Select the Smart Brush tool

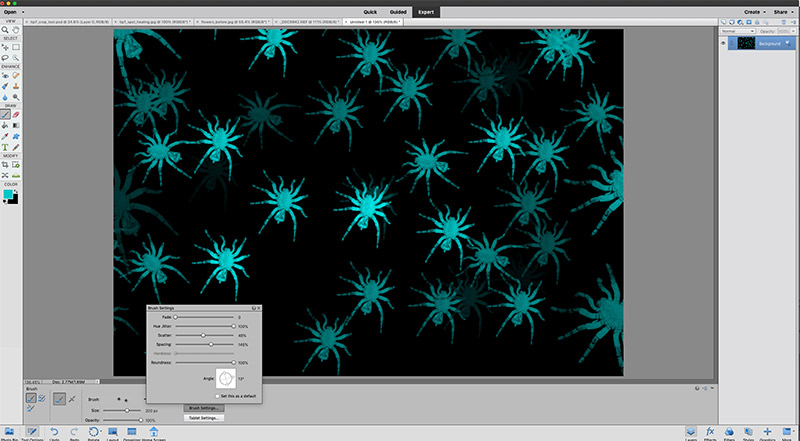(x=5, y=86)
